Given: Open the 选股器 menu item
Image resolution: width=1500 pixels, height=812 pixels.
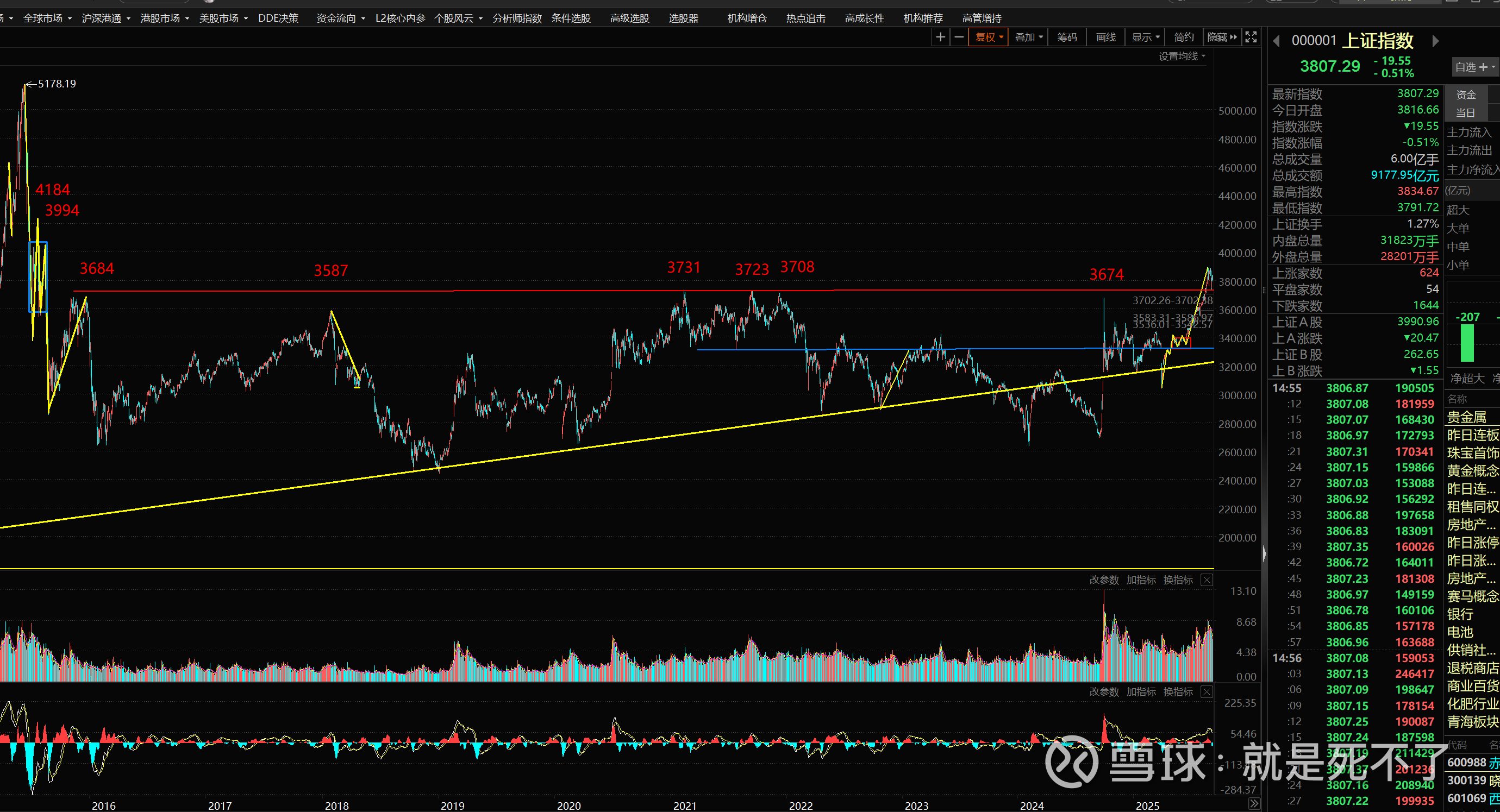Looking at the screenshot, I should [x=683, y=18].
